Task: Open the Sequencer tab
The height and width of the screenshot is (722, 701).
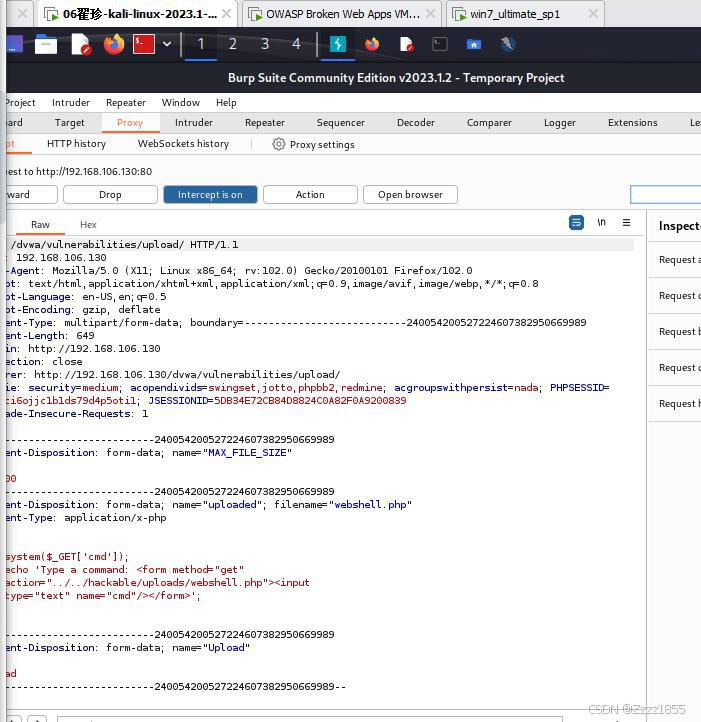Action: pos(340,122)
